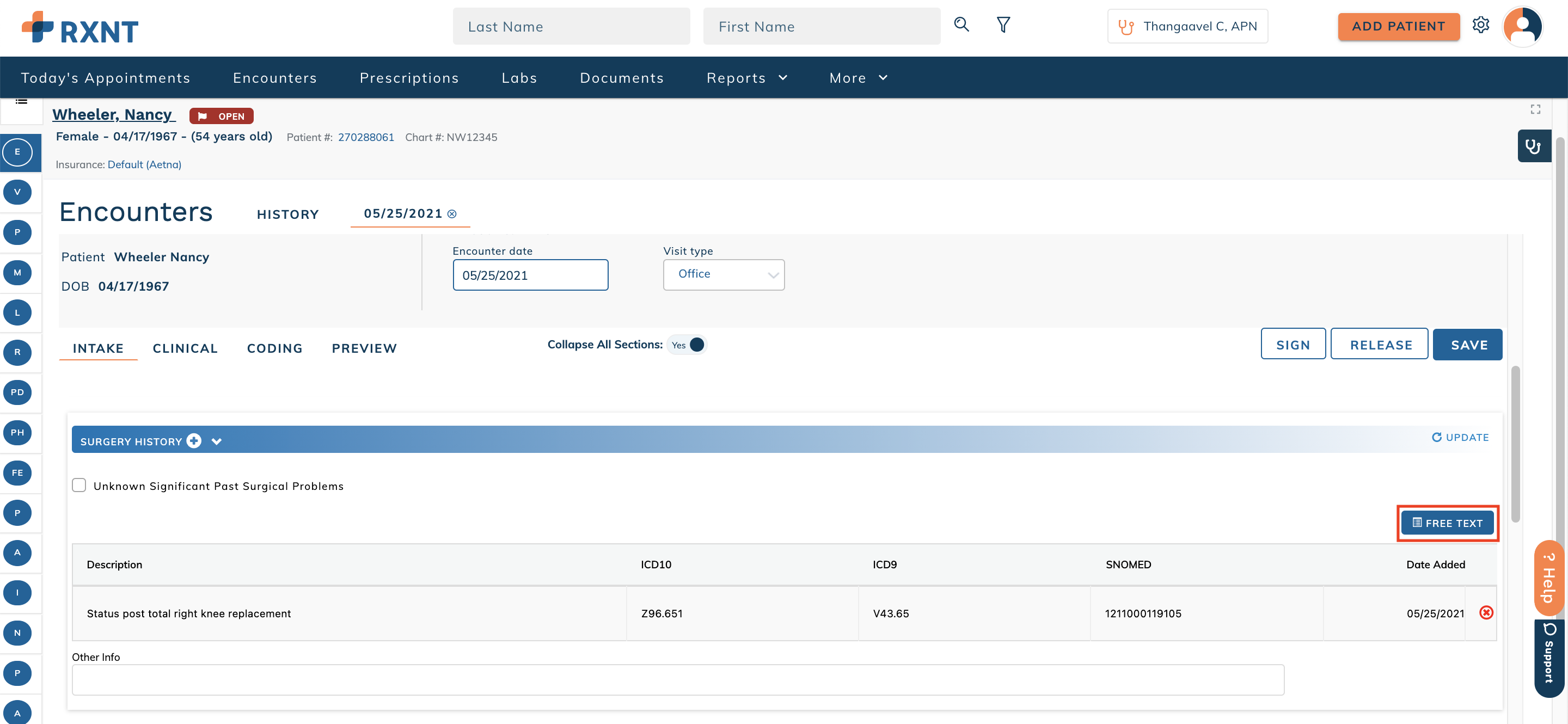Click the SIGN button
The width and height of the screenshot is (1568, 724).
pyautogui.click(x=1293, y=345)
